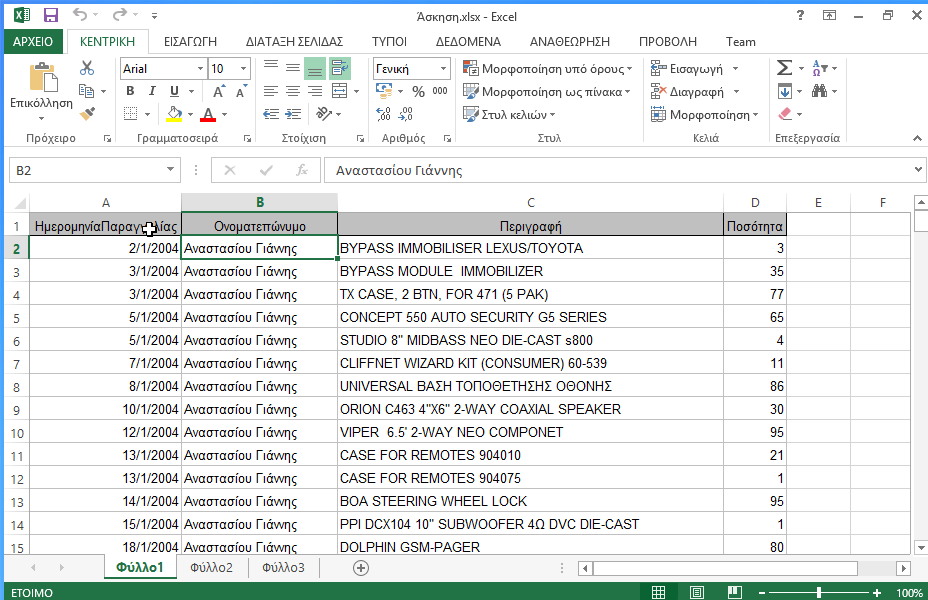Switch to Page Layout view in status bar

(697, 592)
